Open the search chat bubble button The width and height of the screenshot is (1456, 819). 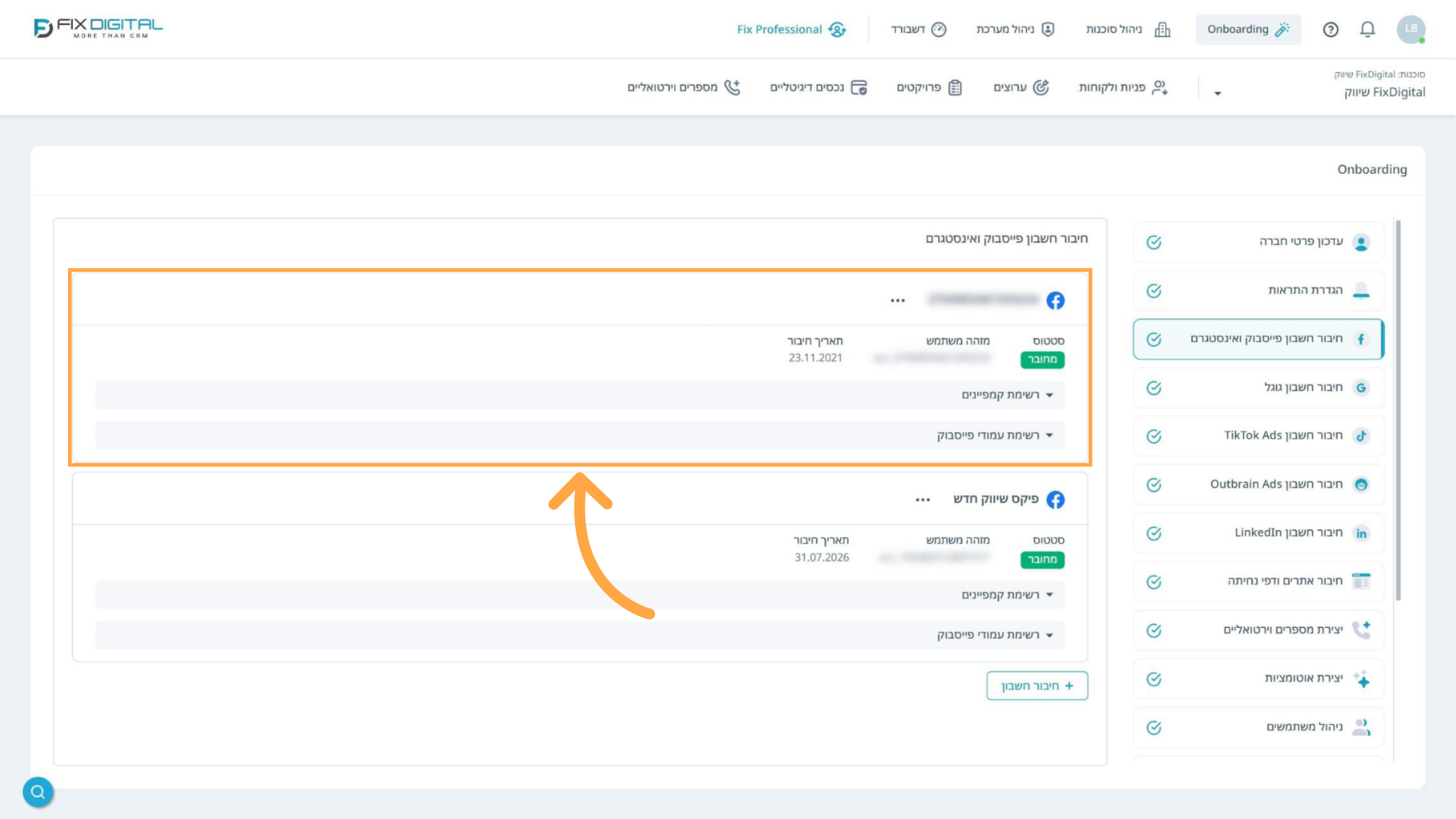pos(38,792)
